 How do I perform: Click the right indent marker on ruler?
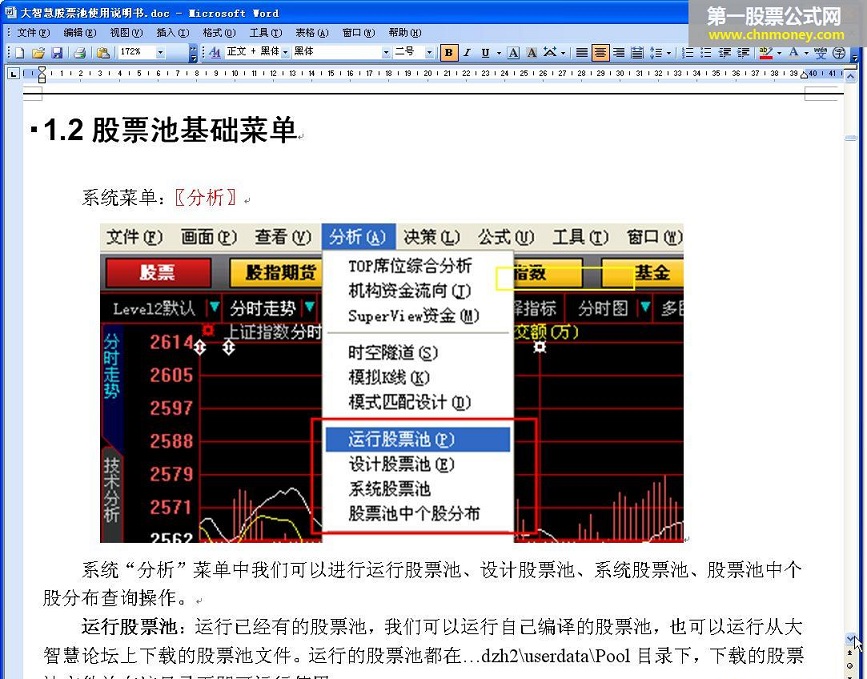coord(805,76)
